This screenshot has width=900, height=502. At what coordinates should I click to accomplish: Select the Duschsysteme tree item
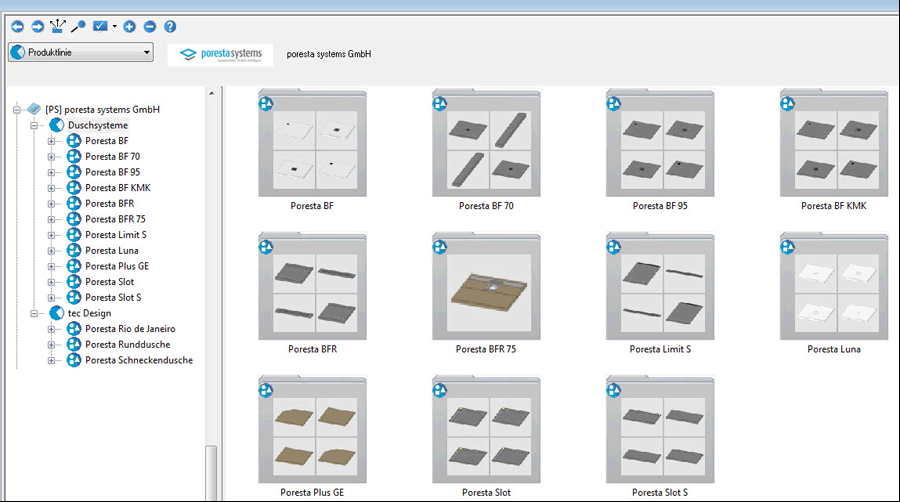(x=98, y=125)
